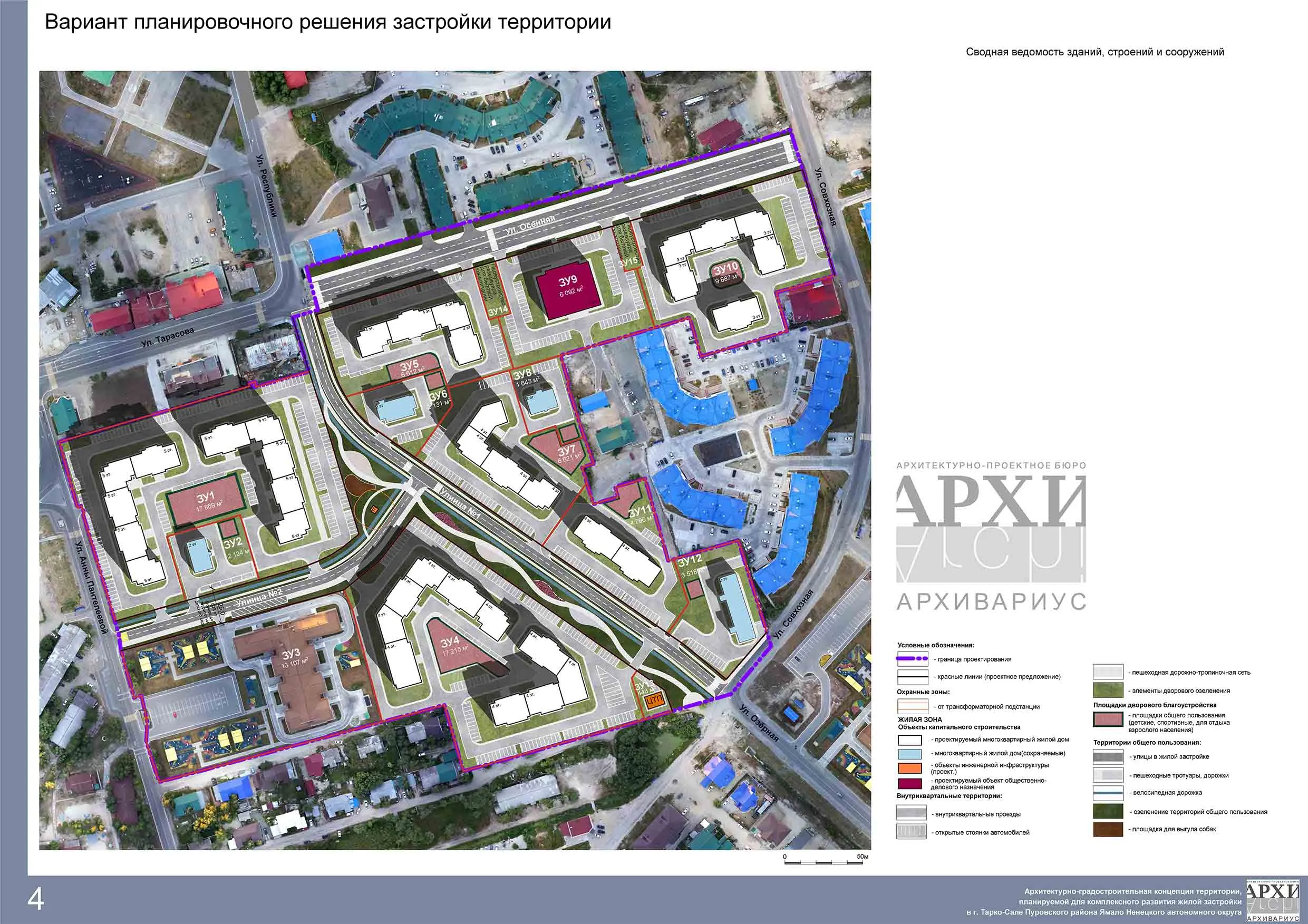Viewport: 1308px width, 924px height.
Task: Click the heading 'Сводная ведомость зданий, строений и сооружений'
Action: point(1095,52)
